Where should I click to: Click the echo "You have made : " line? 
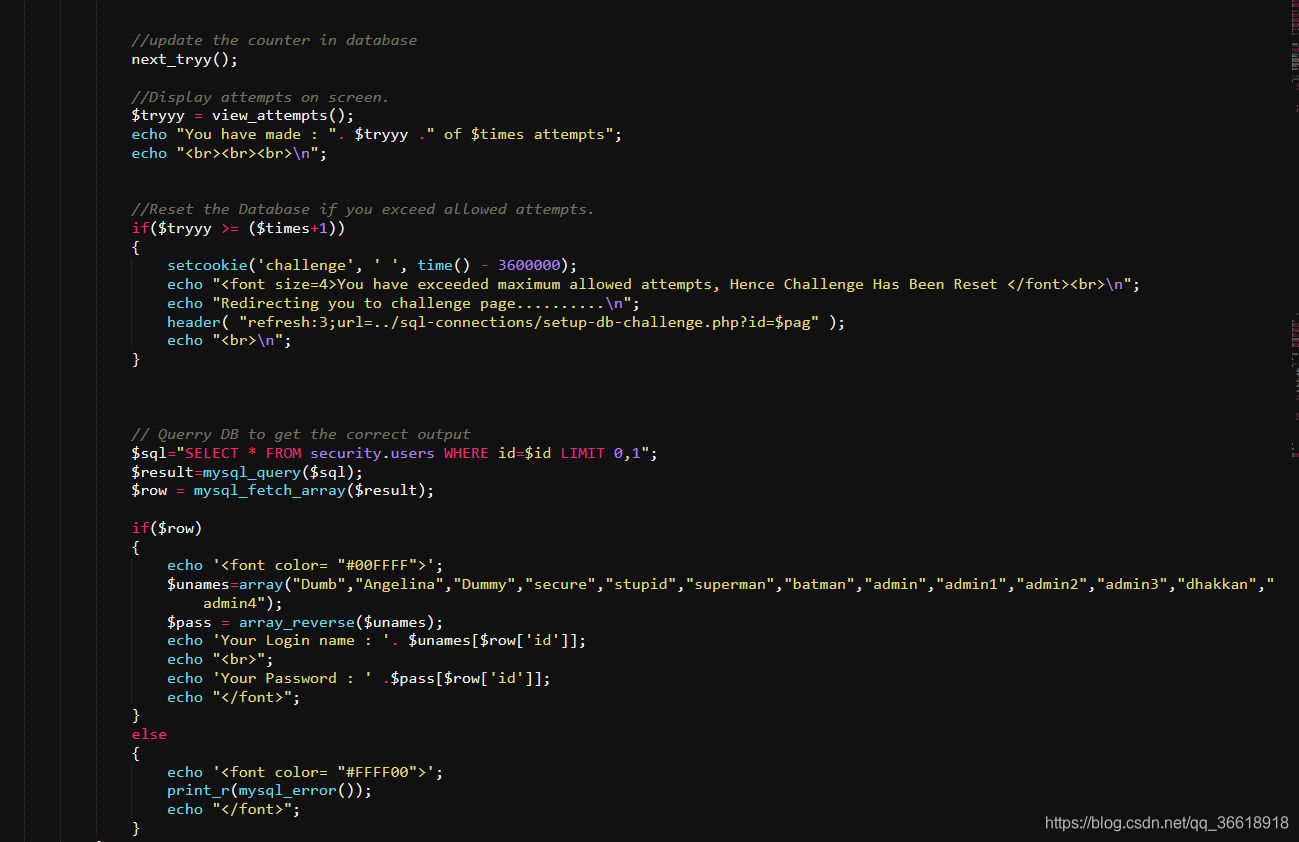(x=376, y=134)
